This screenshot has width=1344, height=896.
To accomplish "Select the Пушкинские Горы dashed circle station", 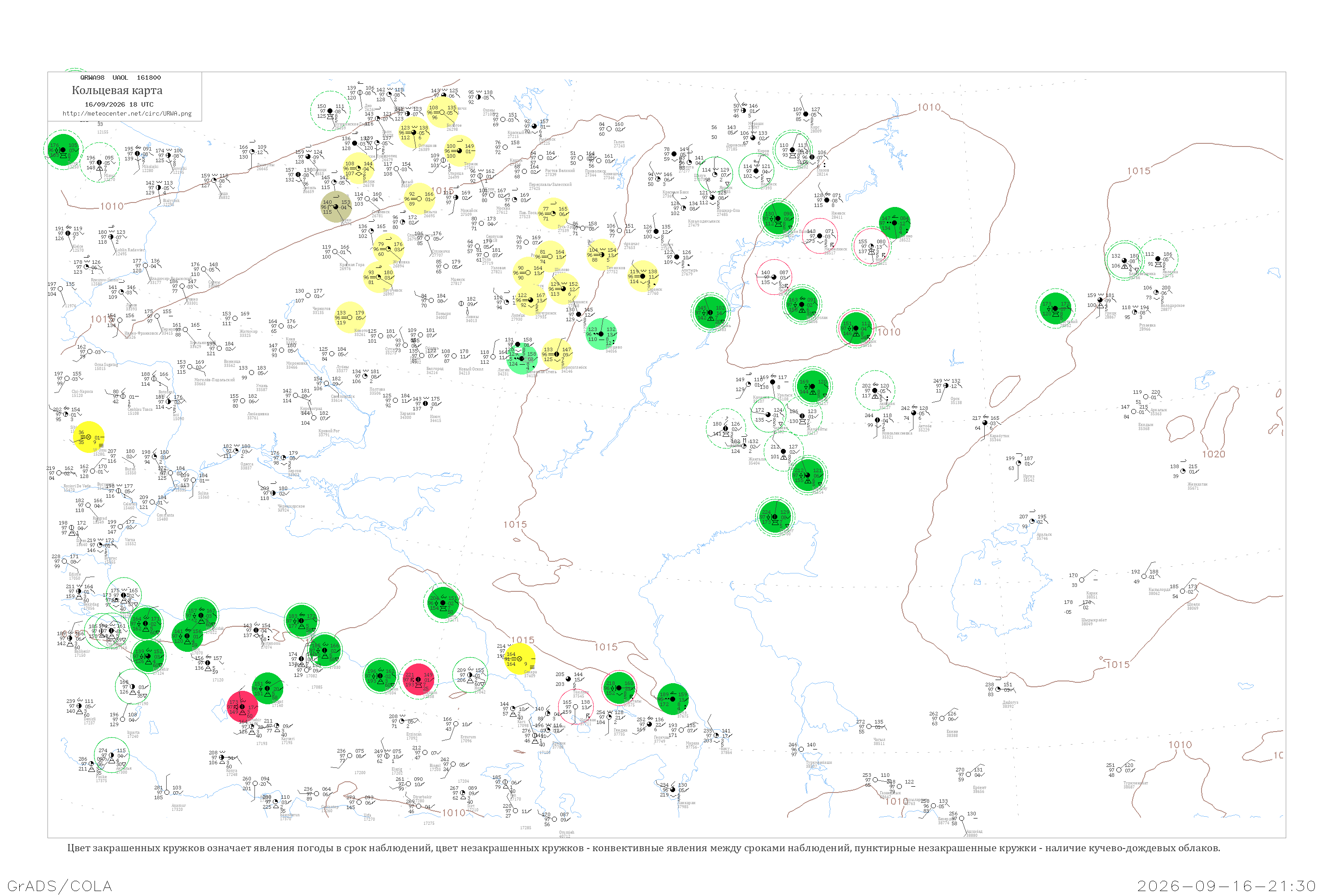I will coord(330,111).
